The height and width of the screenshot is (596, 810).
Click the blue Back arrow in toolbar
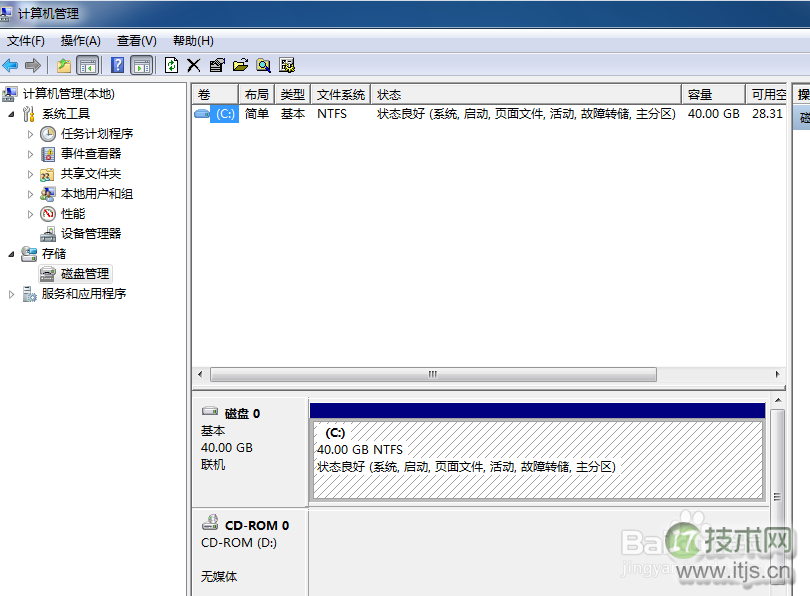tap(11, 65)
